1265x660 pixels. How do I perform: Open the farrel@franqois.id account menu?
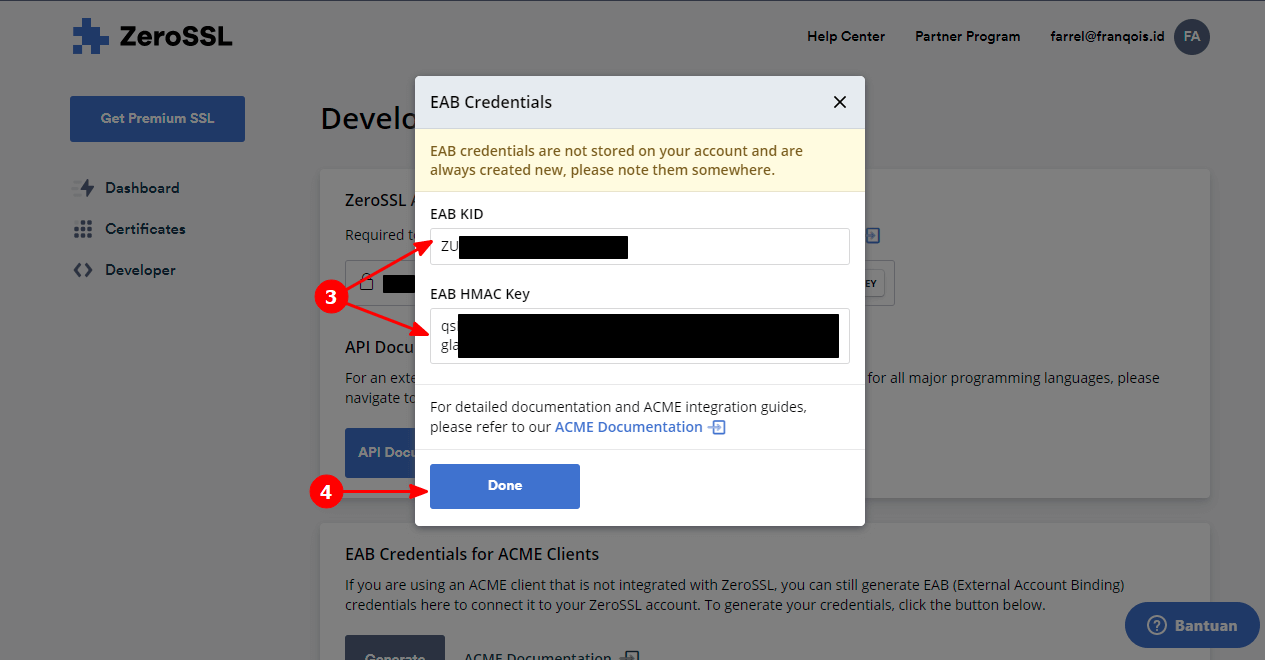click(x=1107, y=36)
